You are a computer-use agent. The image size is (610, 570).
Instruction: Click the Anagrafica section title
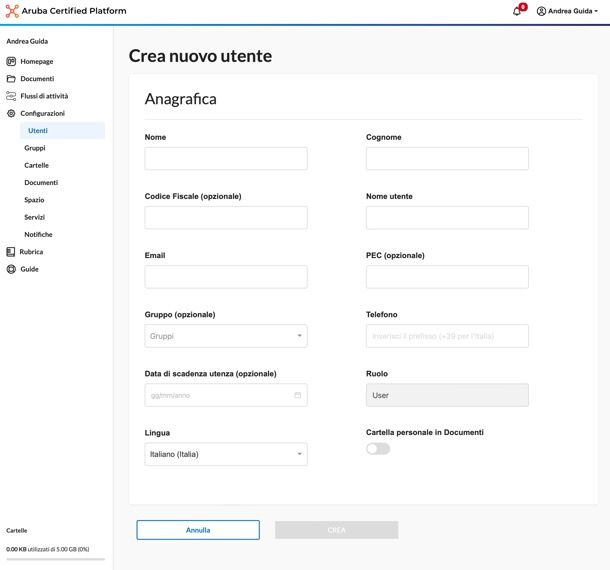(181, 99)
